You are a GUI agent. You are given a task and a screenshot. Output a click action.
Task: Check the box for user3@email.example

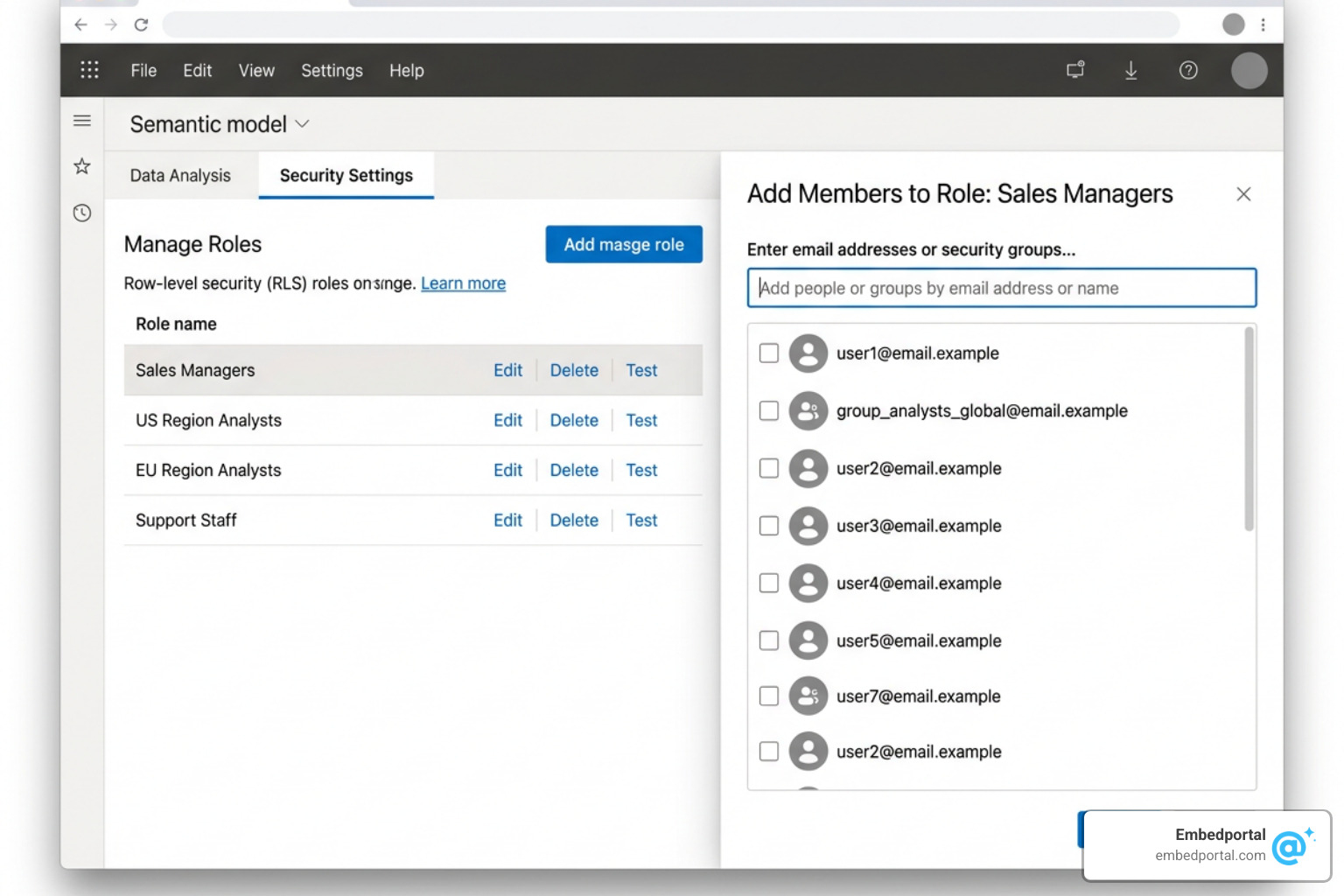(x=769, y=526)
